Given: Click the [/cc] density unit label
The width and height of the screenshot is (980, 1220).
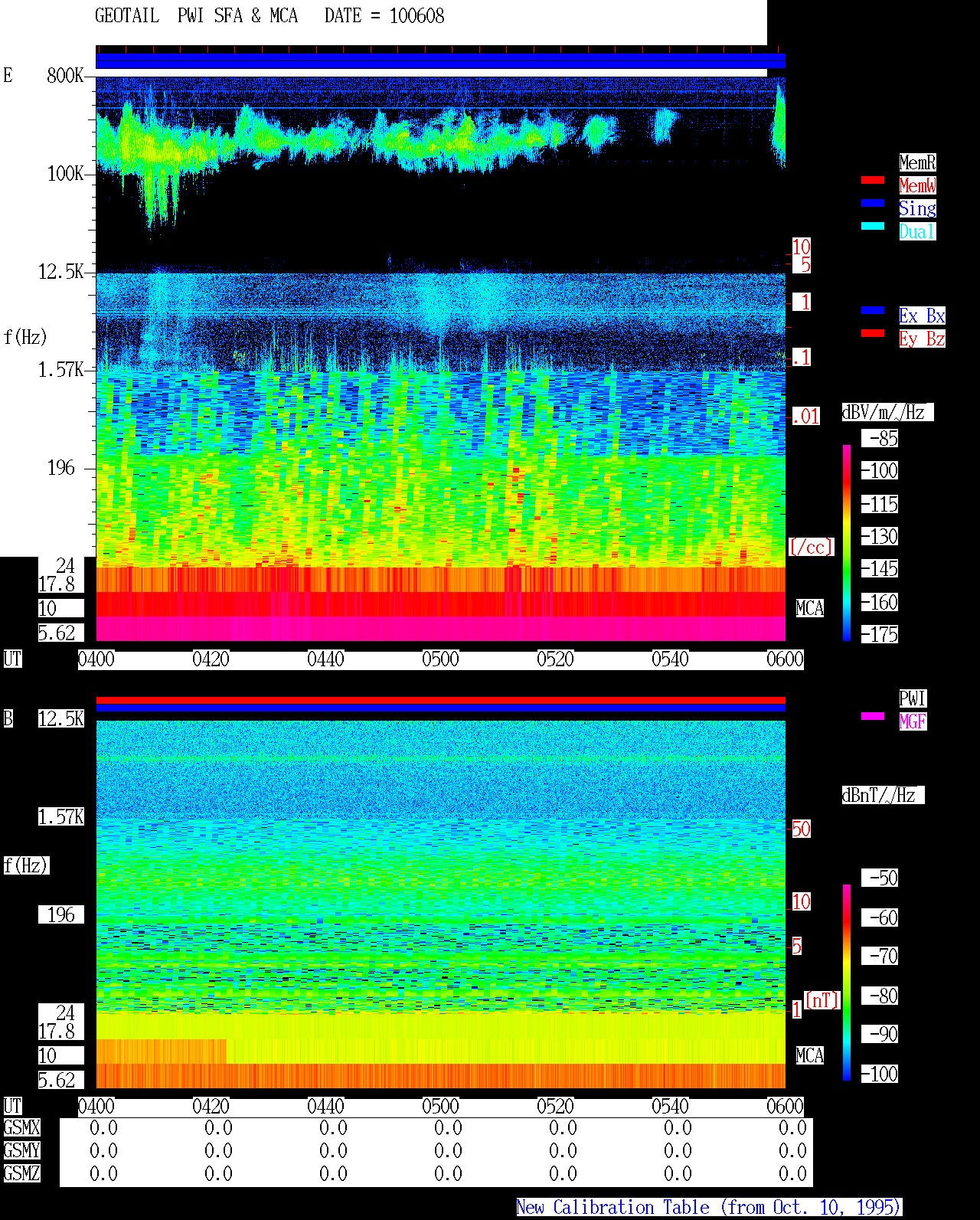Looking at the screenshot, I should click(811, 547).
